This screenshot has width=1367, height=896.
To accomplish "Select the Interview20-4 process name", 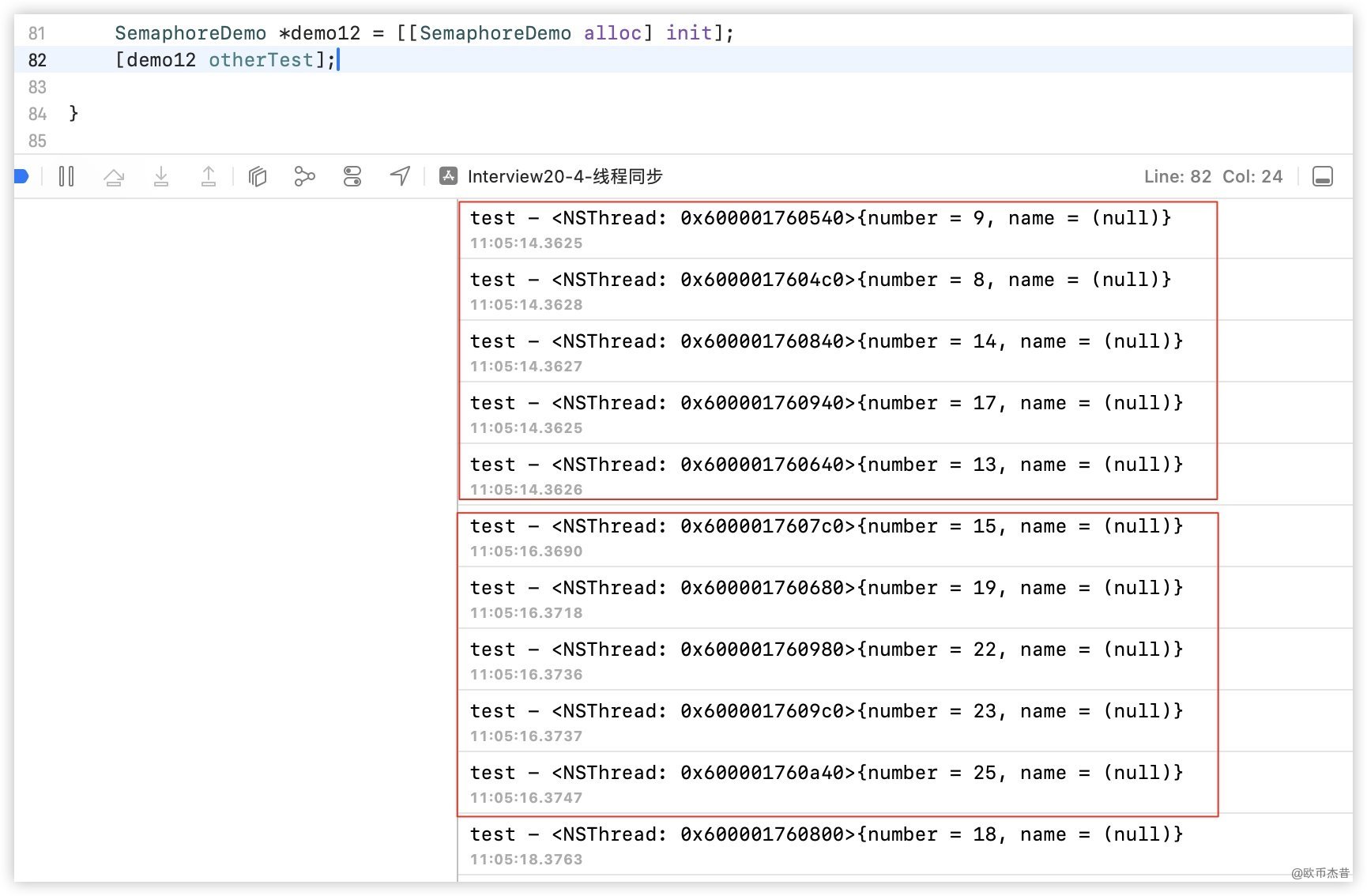I will coord(564,176).
